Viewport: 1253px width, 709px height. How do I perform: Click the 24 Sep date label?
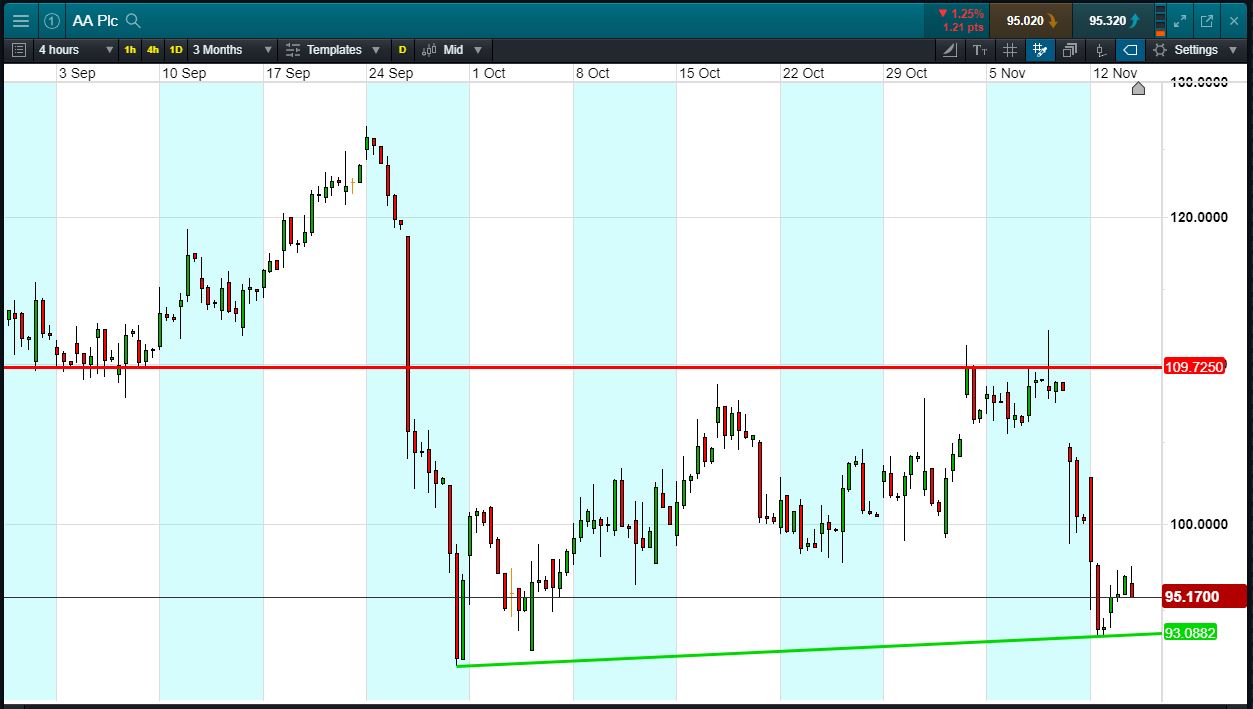coord(390,73)
